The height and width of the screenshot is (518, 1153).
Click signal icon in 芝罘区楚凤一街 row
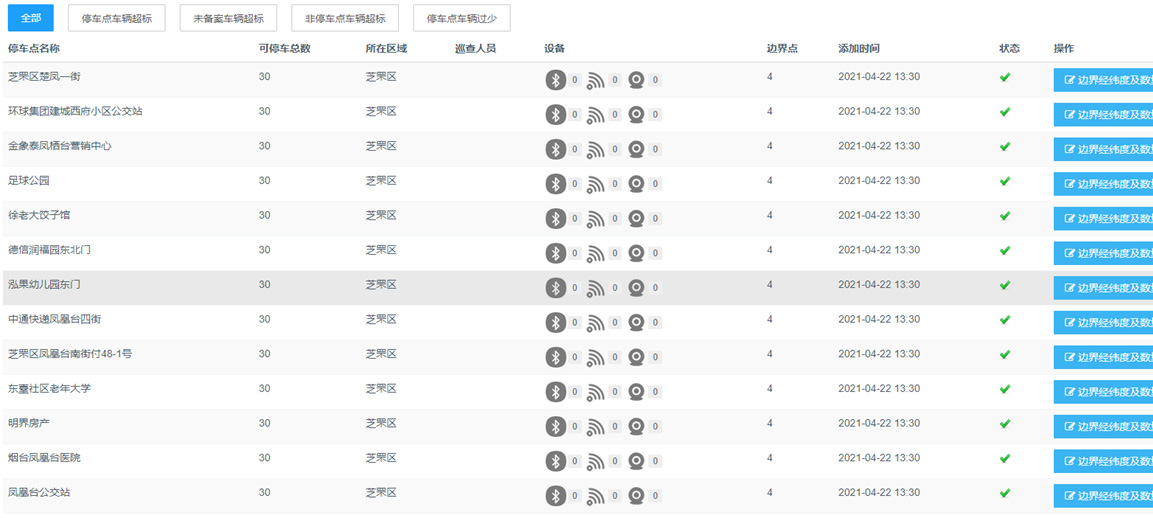tap(596, 80)
